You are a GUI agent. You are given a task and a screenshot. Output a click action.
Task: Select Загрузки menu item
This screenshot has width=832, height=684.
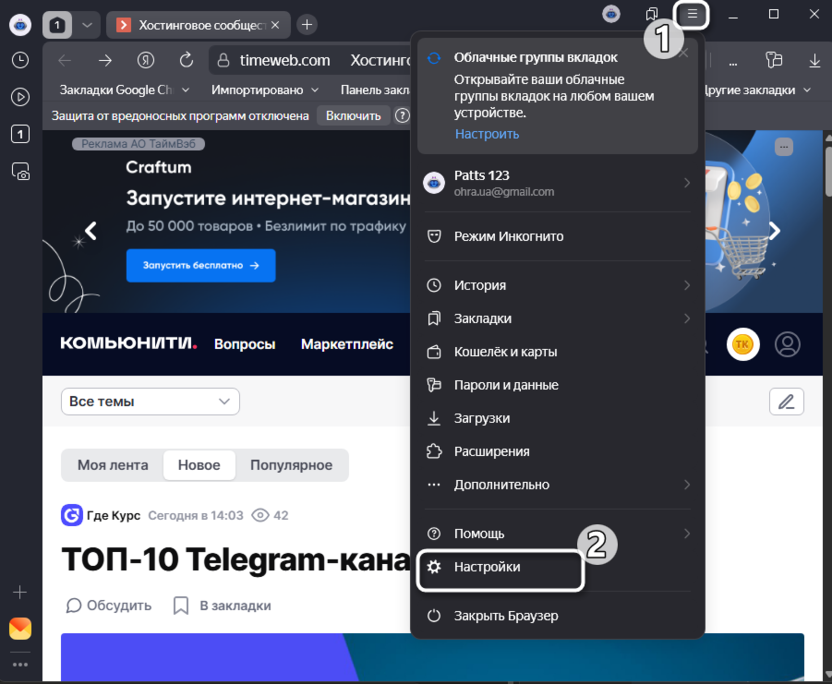tap(557, 419)
